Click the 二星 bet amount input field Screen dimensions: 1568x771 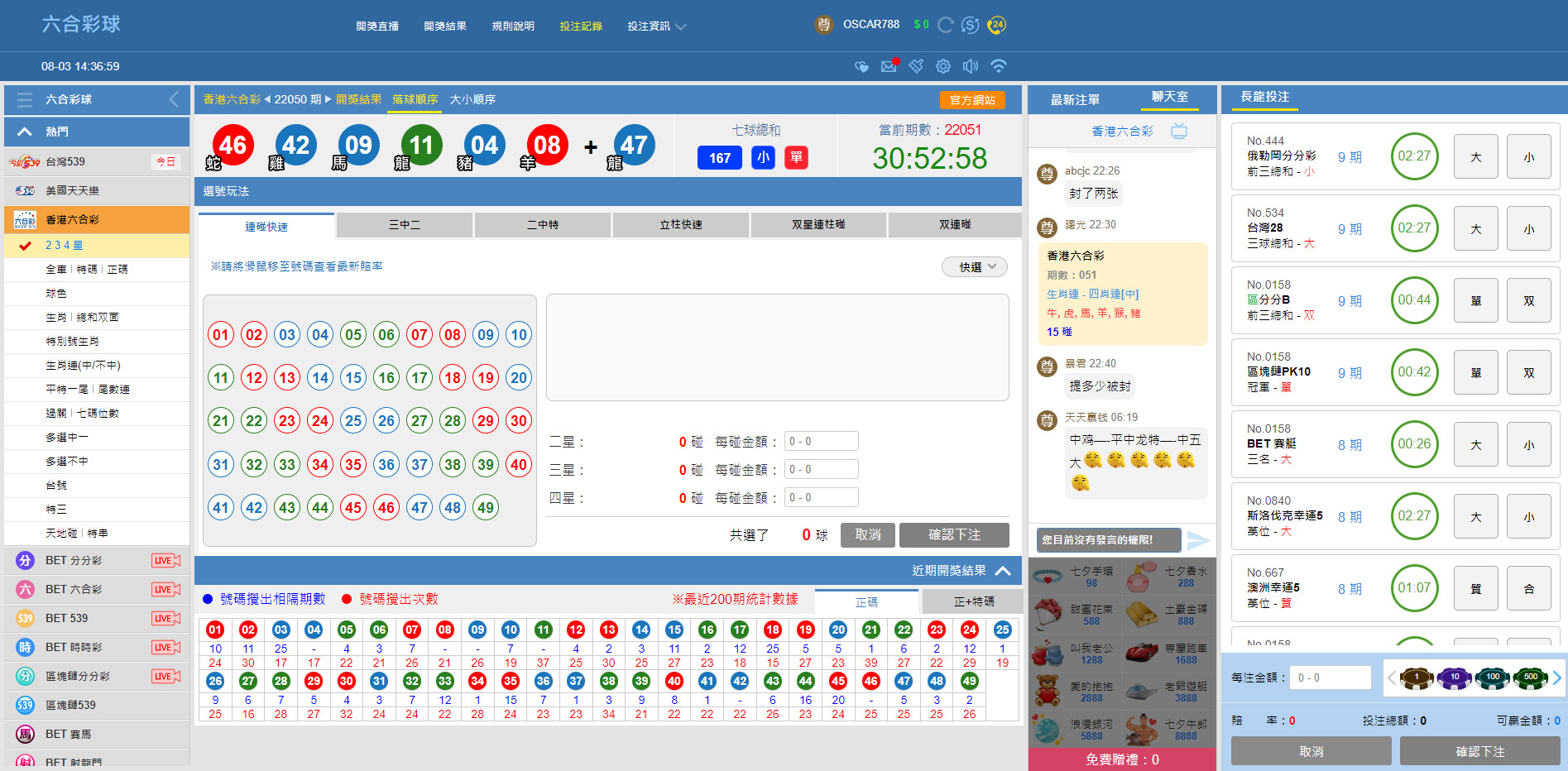point(821,442)
